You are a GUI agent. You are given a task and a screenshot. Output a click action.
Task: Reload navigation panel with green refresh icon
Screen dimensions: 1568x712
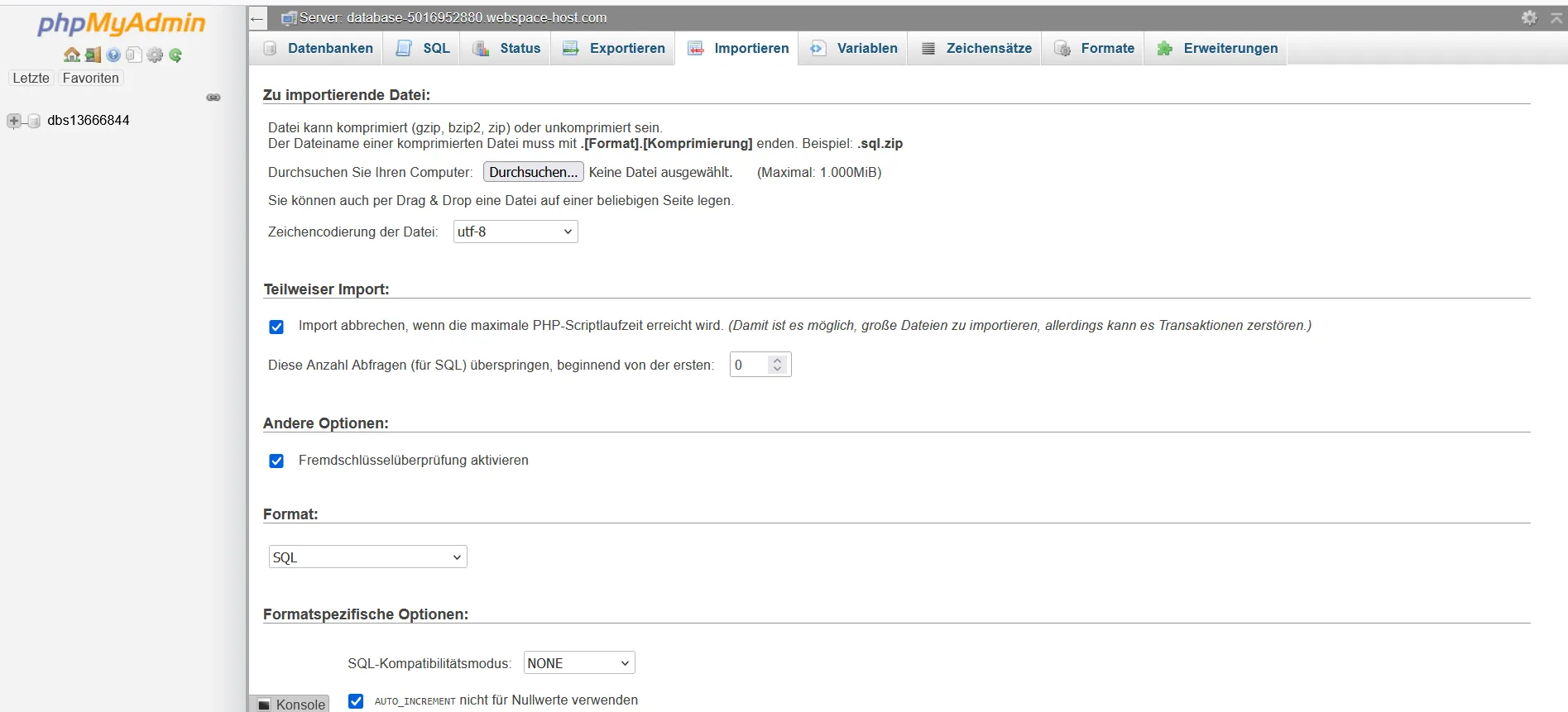(x=175, y=55)
